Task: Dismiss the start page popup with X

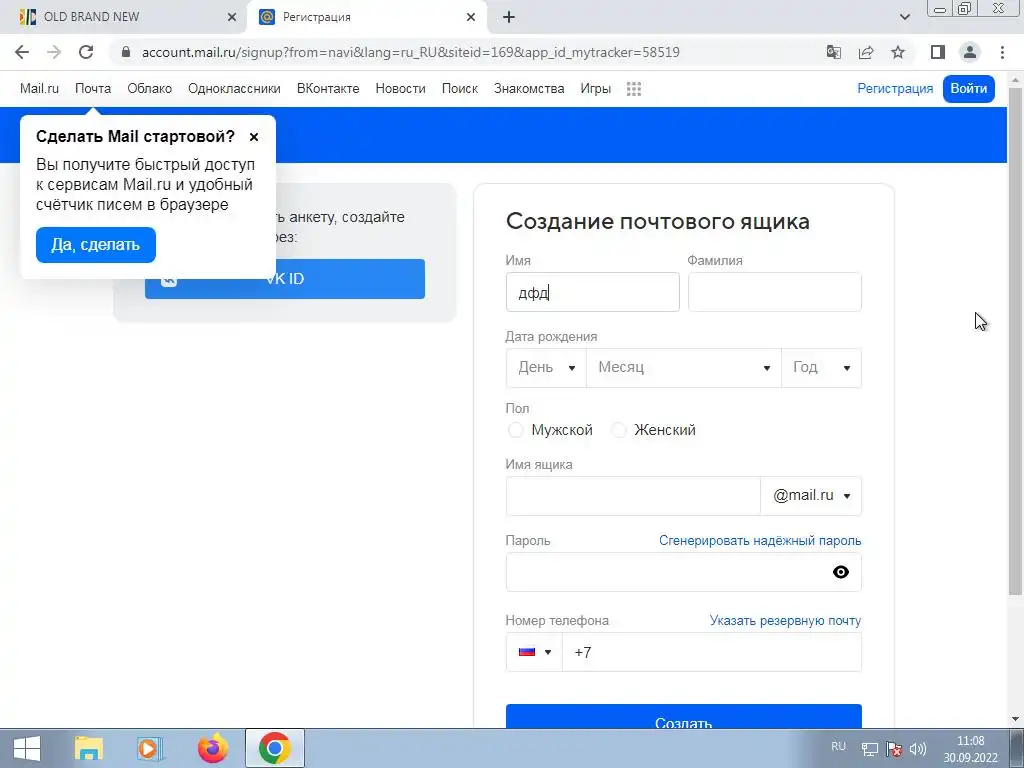Action: (254, 136)
